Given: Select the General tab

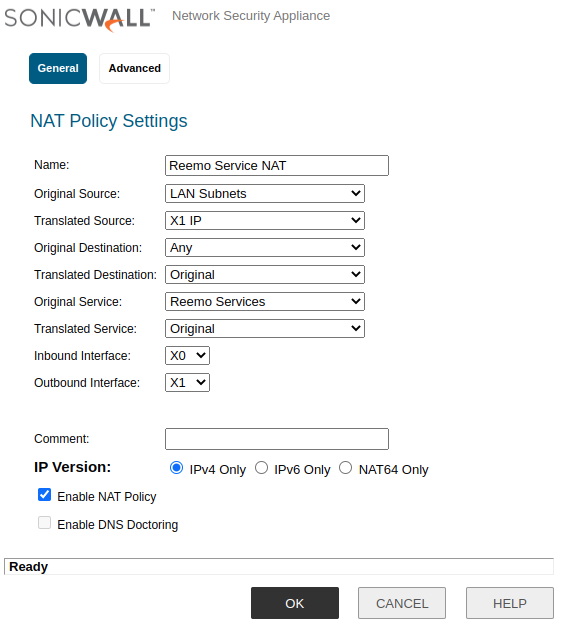Looking at the screenshot, I should pyautogui.click(x=58, y=68).
